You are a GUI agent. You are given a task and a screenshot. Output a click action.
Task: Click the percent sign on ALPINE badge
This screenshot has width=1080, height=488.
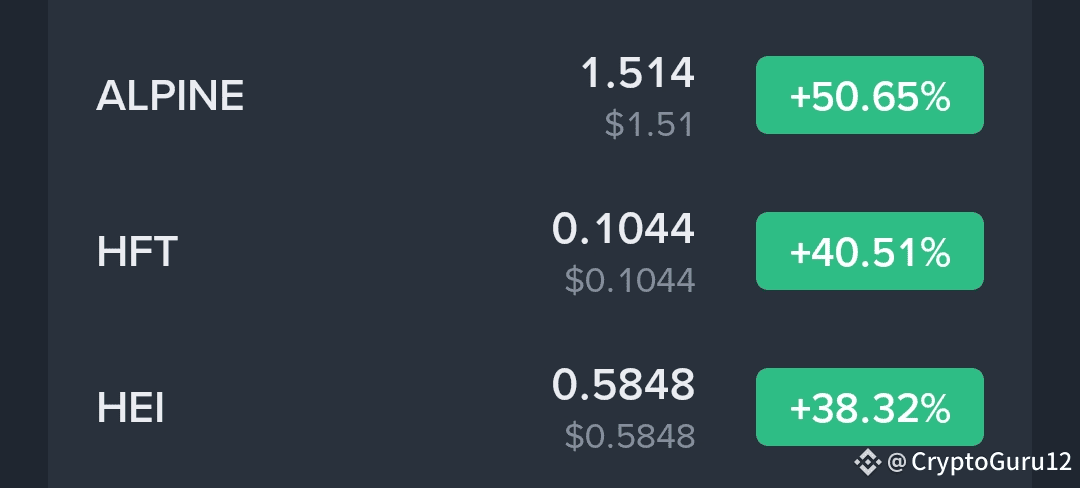[x=935, y=97]
